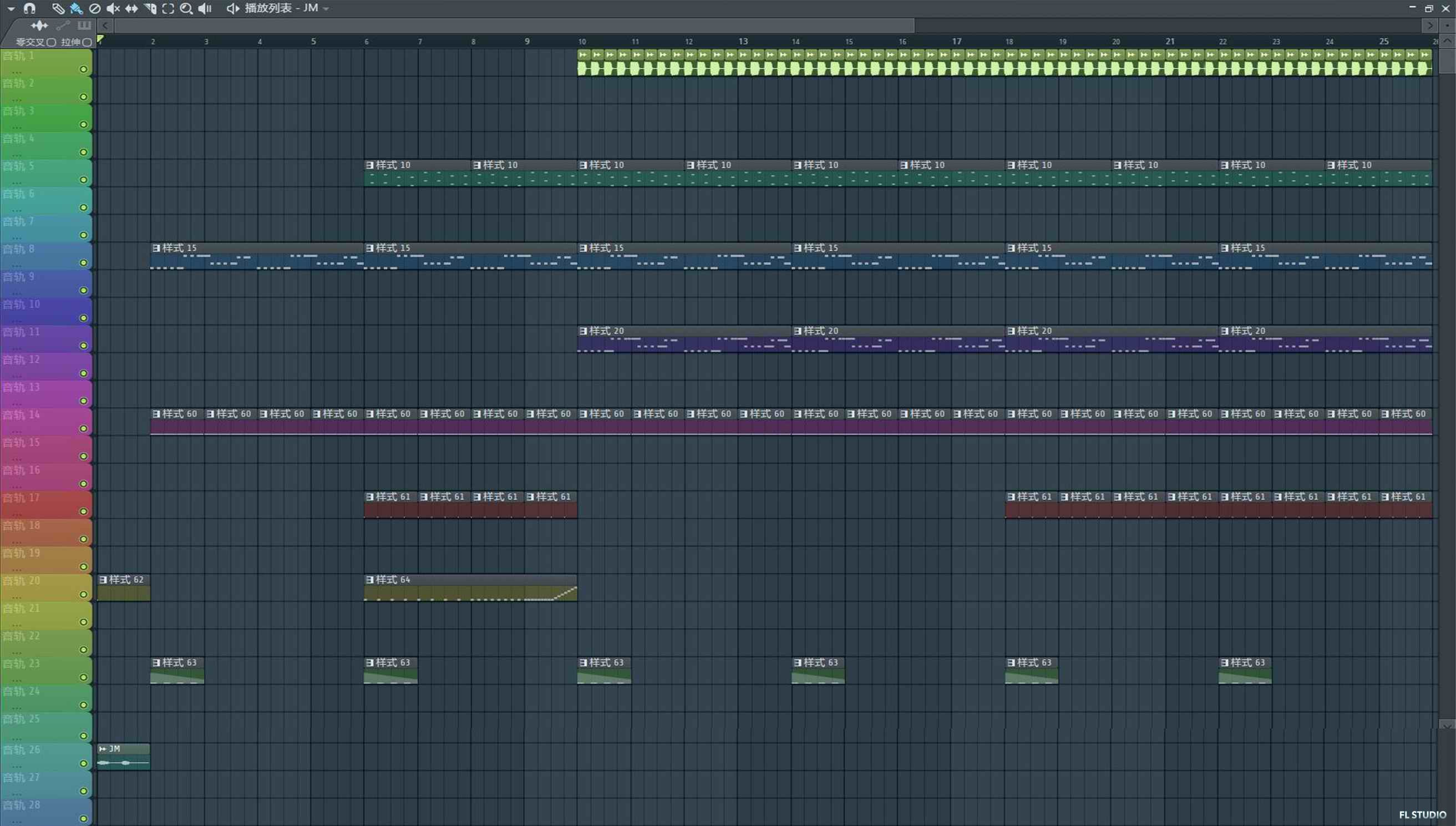Mute track 音轨 14 with its green dot
The image size is (1456, 826).
(83, 428)
